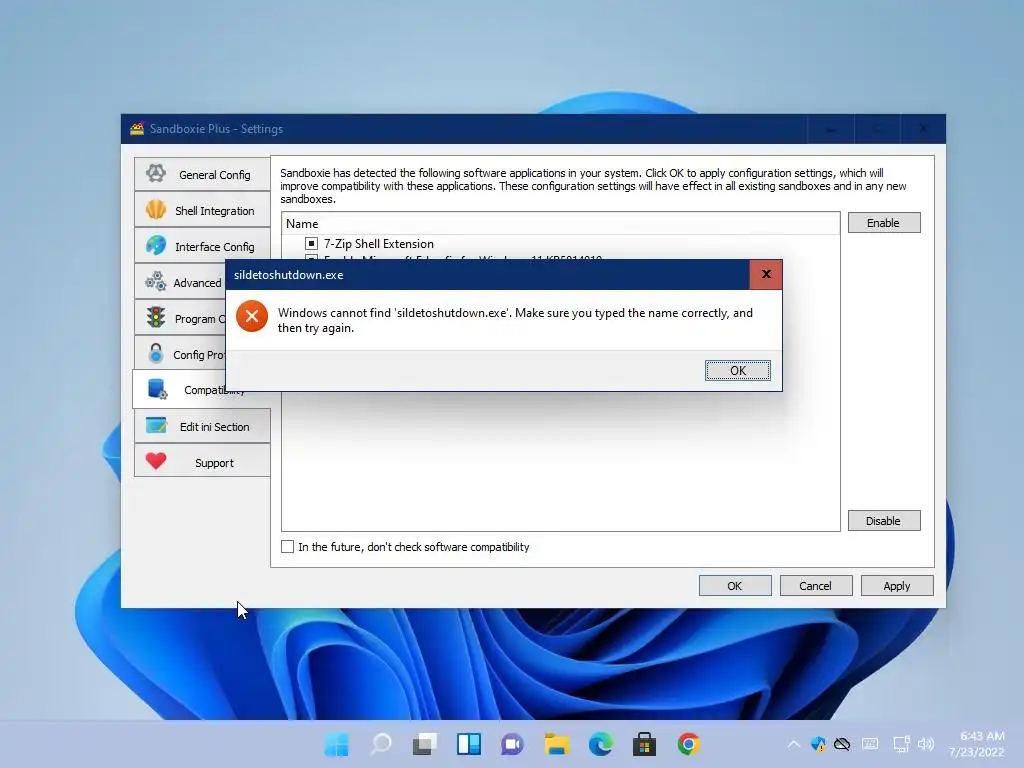Click the Name column header
This screenshot has width=1024, height=768.
click(x=560, y=223)
